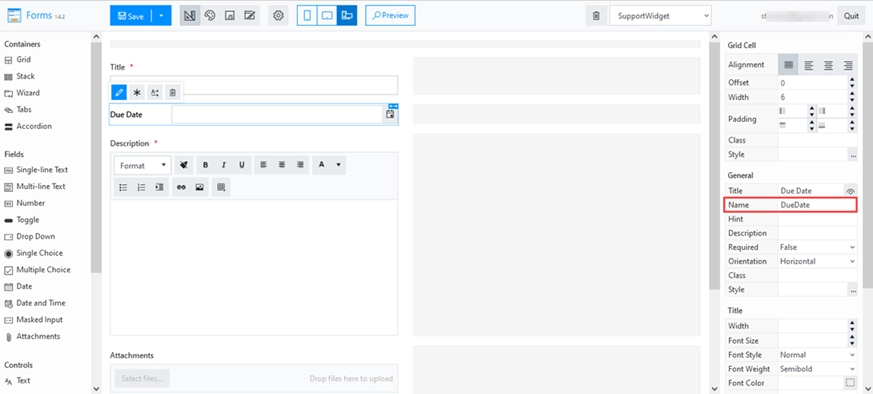Viewport: 873px width, 394px height.
Task: Click the settings gear icon in toolbar
Action: tap(278, 16)
